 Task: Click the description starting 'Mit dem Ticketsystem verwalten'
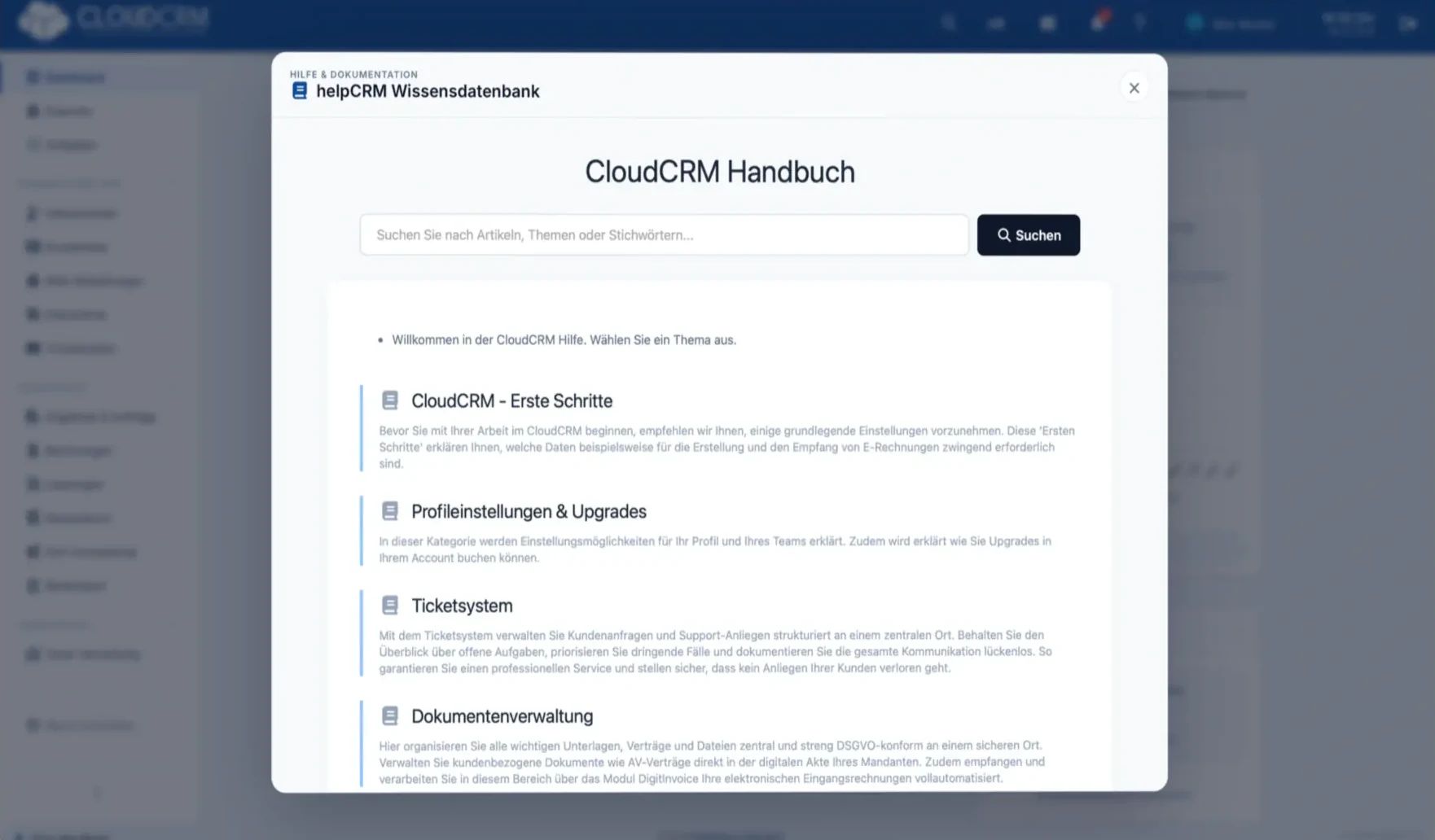click(716, 651)
